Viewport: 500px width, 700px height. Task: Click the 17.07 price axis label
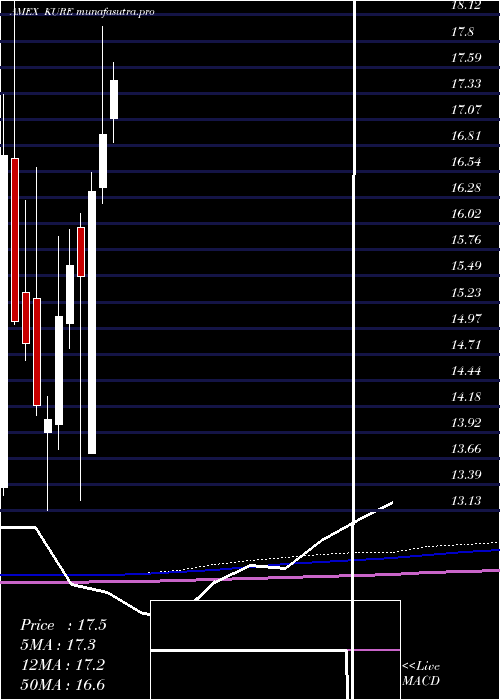point(466,109)
